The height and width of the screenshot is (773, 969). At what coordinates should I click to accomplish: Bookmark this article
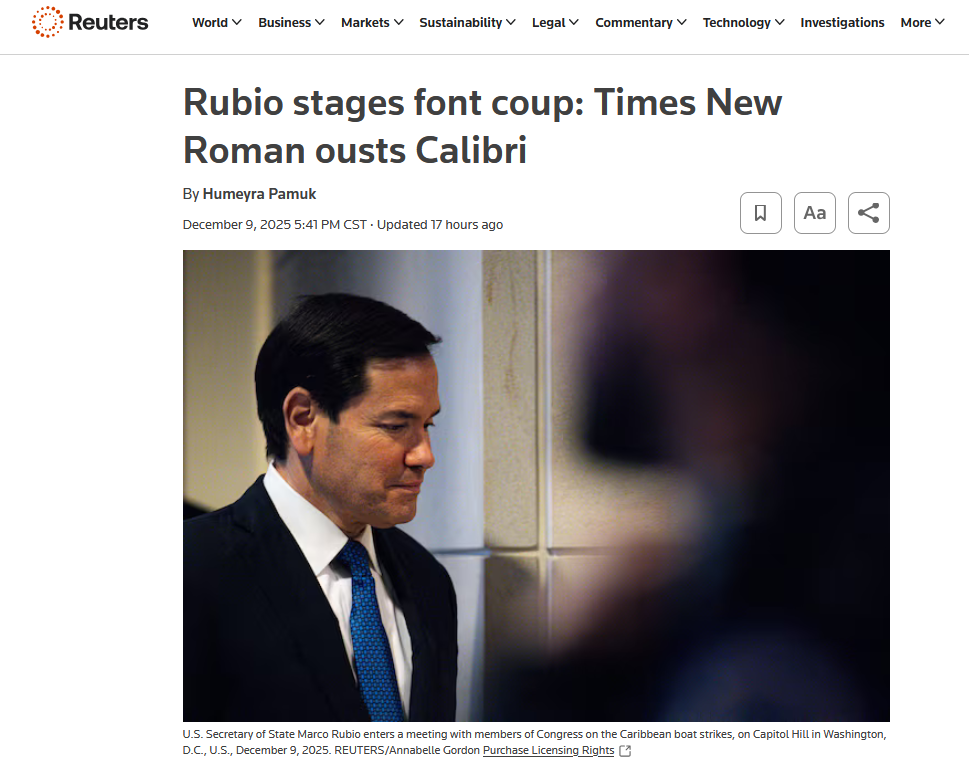(761, 213)
